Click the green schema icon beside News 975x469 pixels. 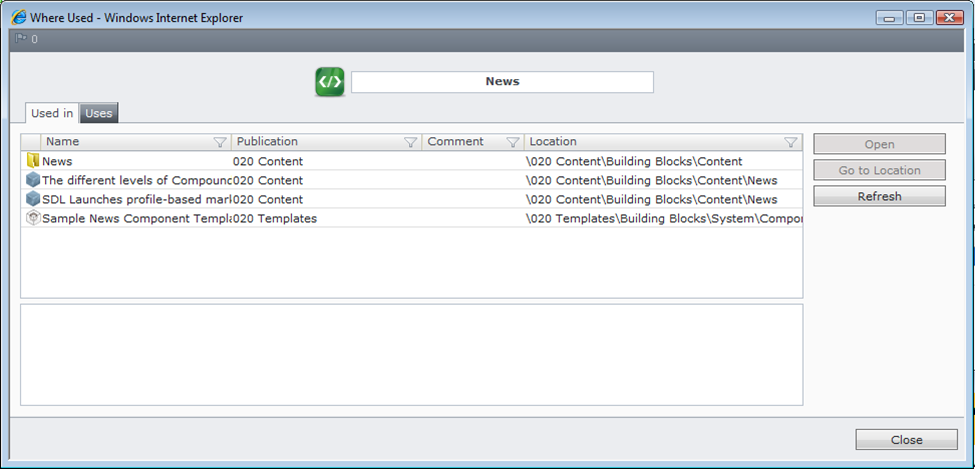coord(330,82)
